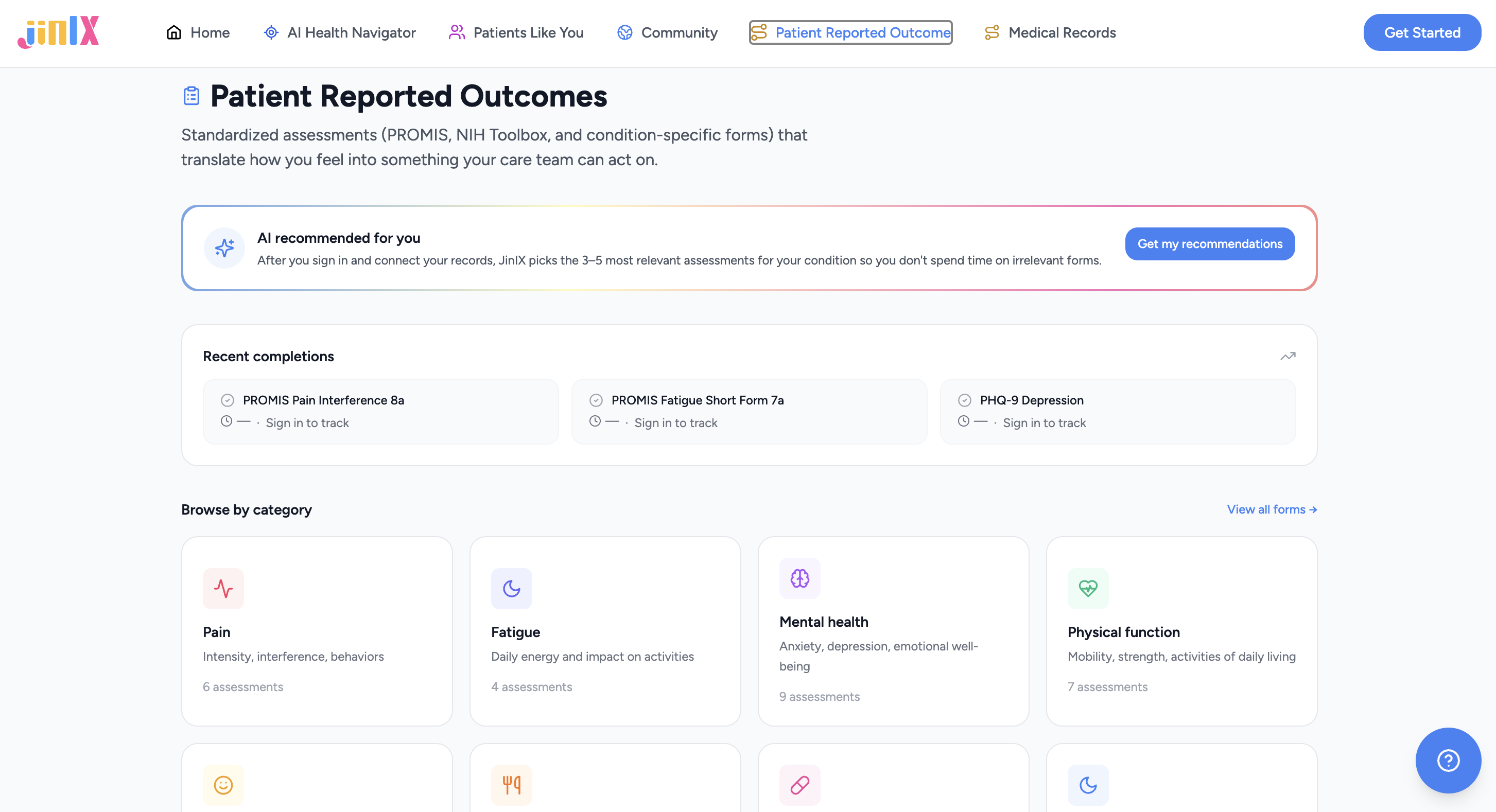Click the trend arrow icon in Recent completions

1288,356
